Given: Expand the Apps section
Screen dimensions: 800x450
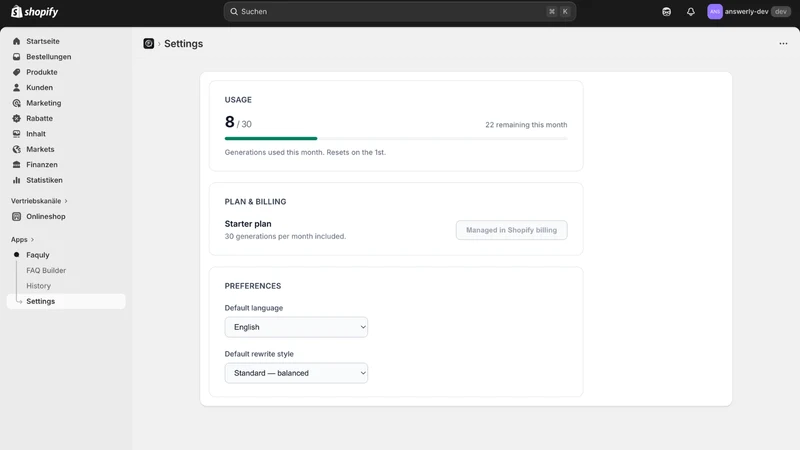Looking at the screenshot, I should [22, 239].
